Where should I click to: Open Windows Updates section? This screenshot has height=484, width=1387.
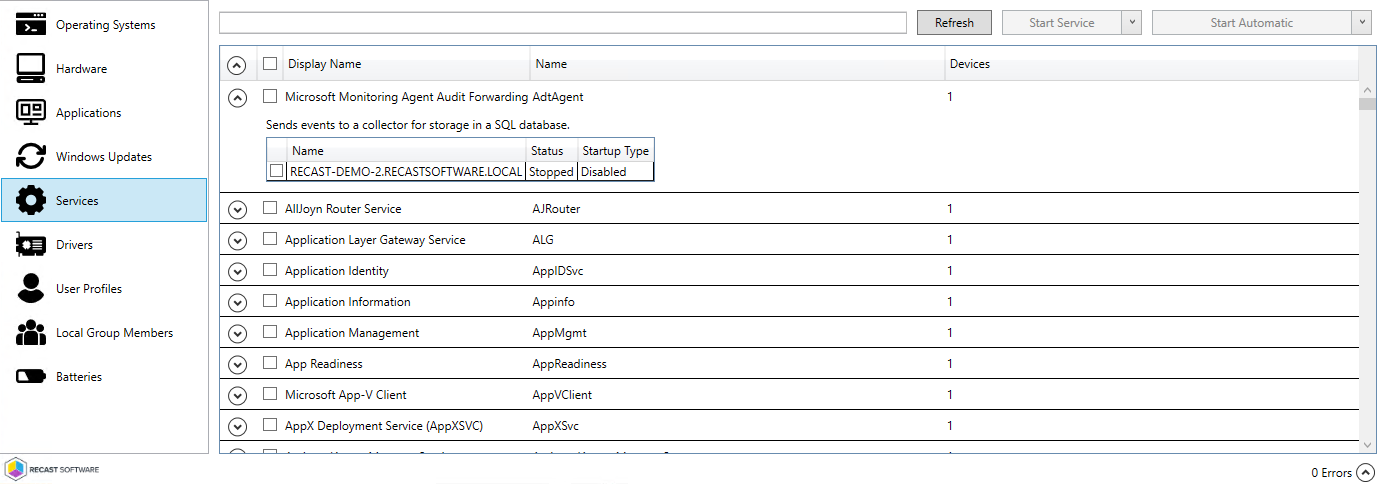[x=104, y=157]
